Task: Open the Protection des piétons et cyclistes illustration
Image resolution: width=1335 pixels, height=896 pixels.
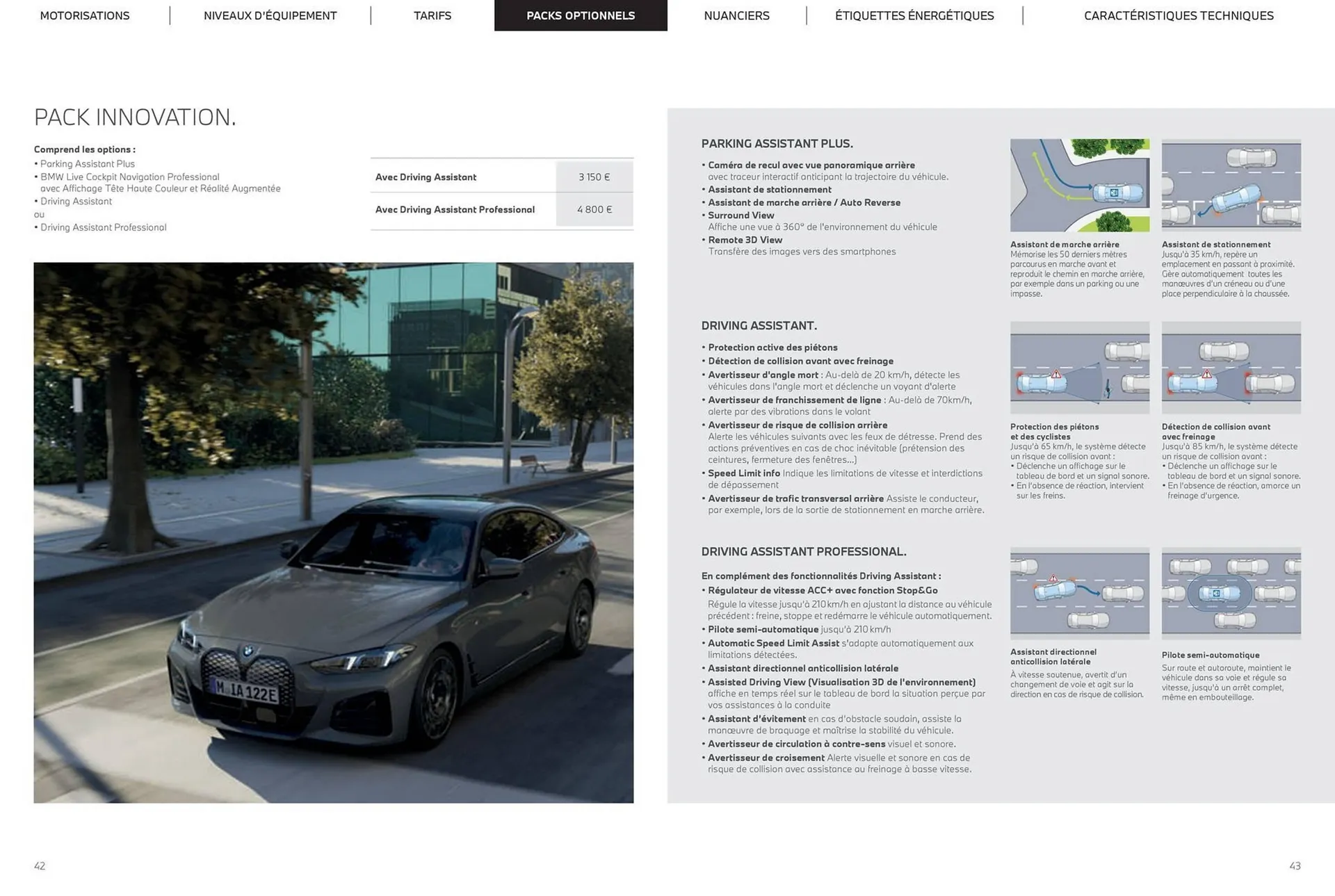Action: point(1080,367)
